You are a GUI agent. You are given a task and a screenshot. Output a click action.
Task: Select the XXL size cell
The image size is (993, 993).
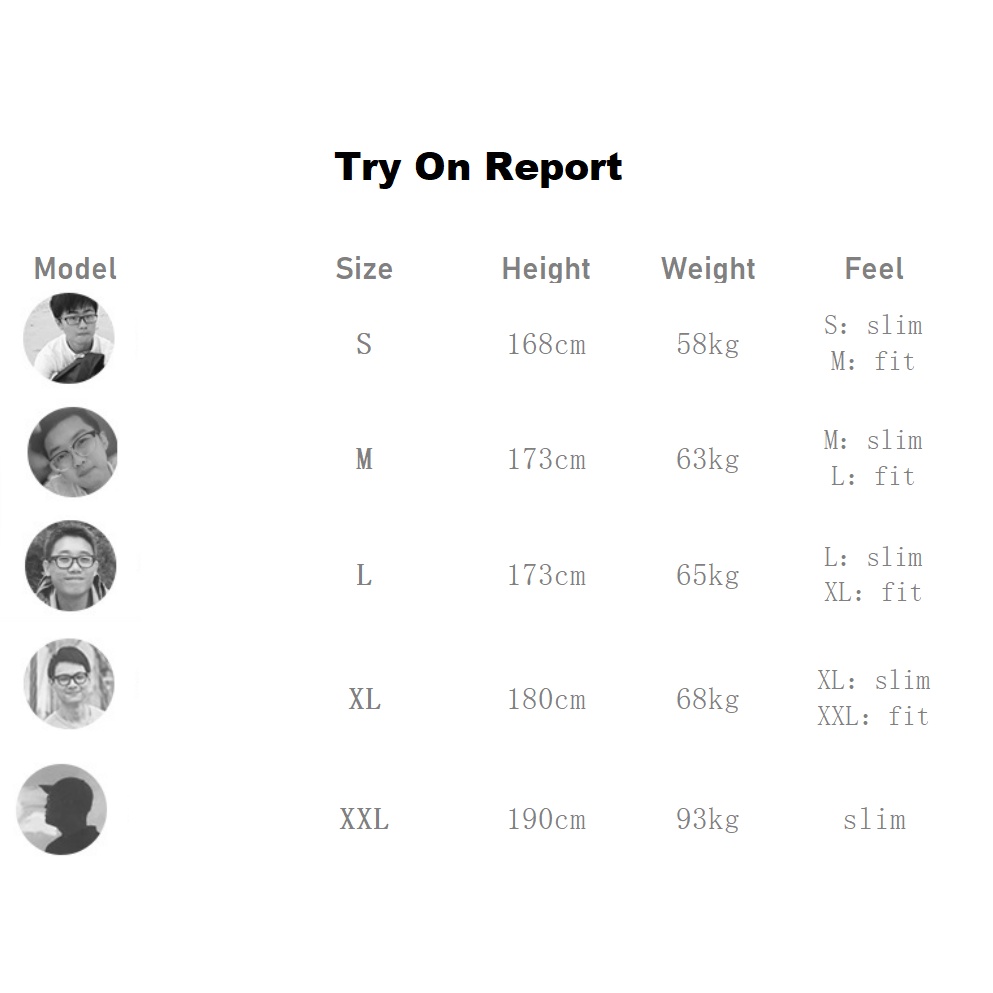[364, 820]
